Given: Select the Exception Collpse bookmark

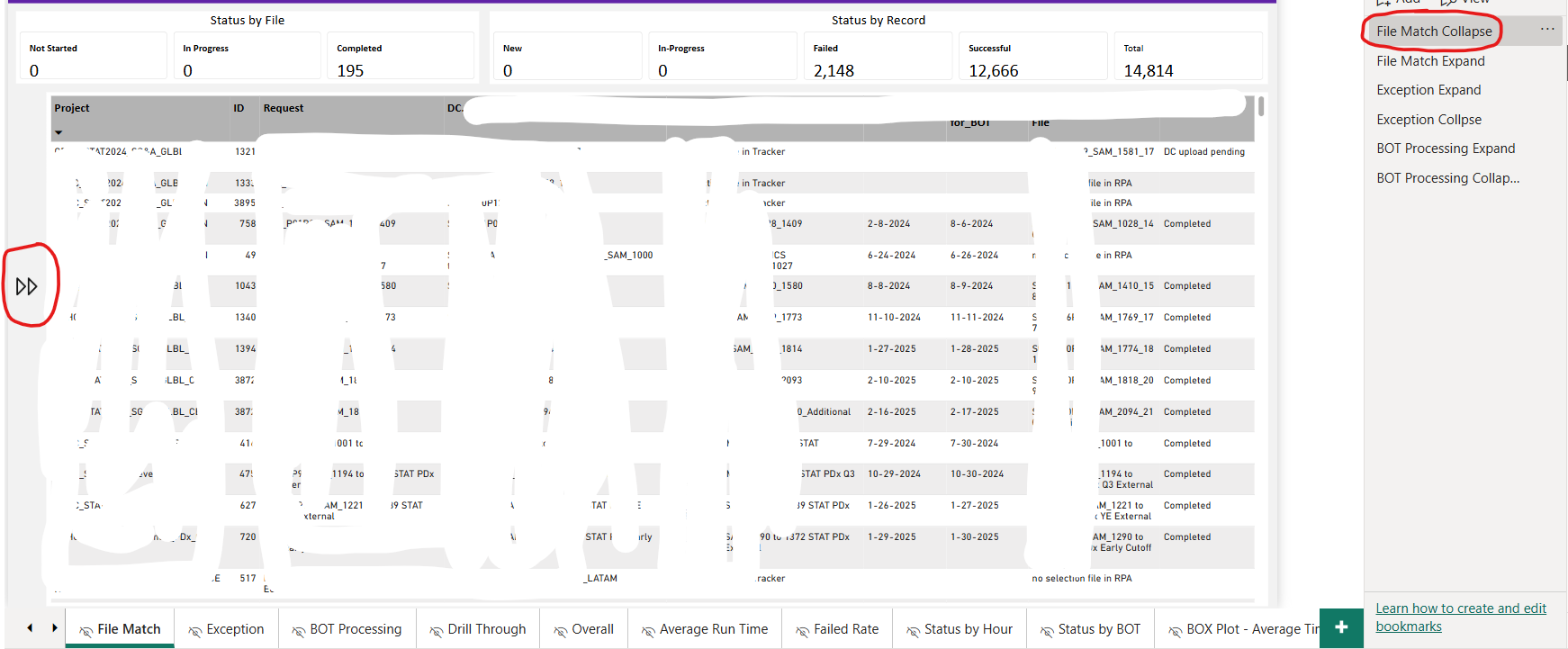Looking at the screenshot, I should pos(1428,120).
